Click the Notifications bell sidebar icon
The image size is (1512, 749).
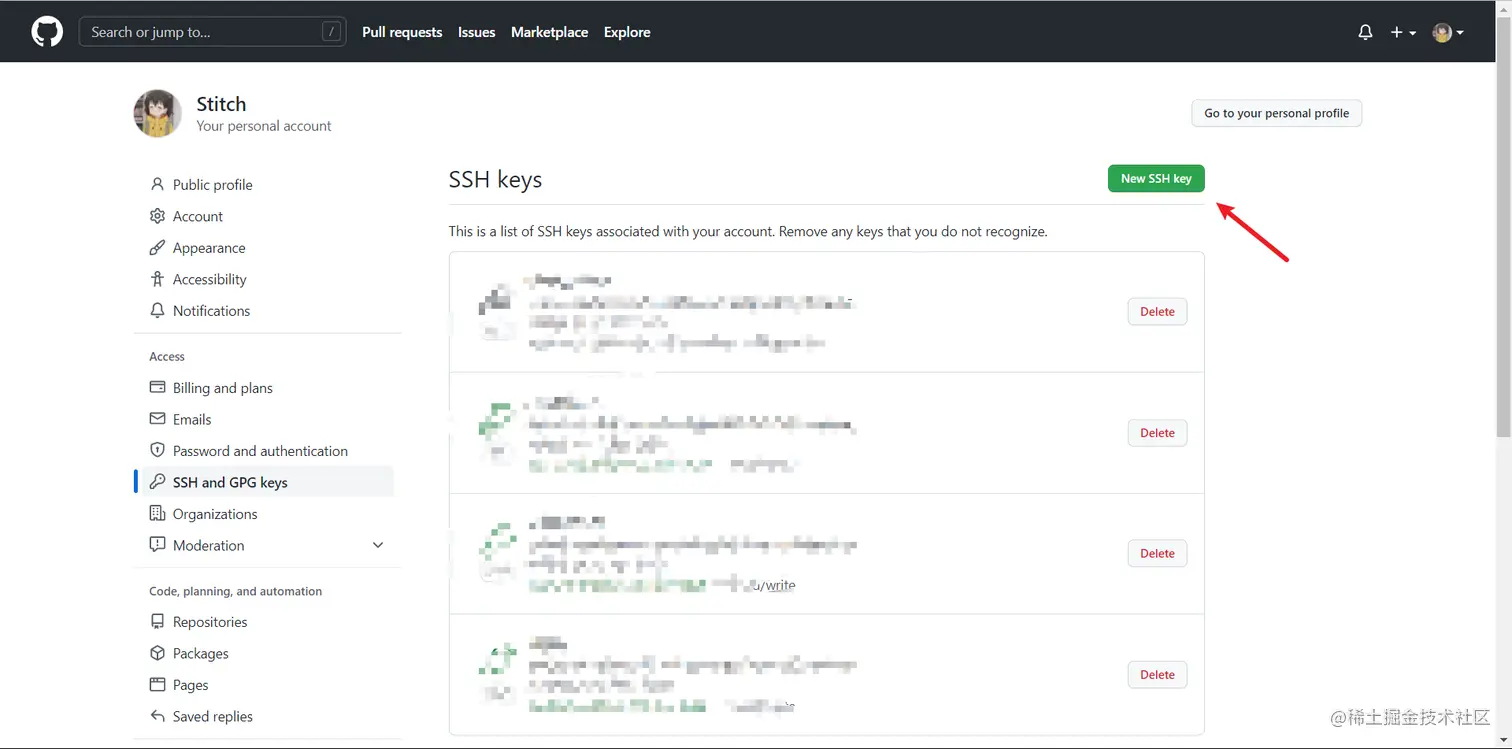(x=157, y=310)
